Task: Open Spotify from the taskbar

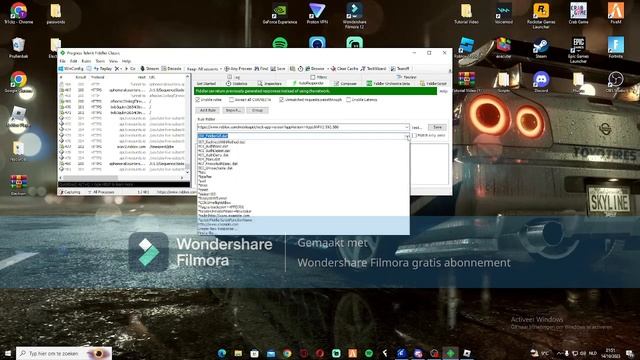Action: click(369, 353)
